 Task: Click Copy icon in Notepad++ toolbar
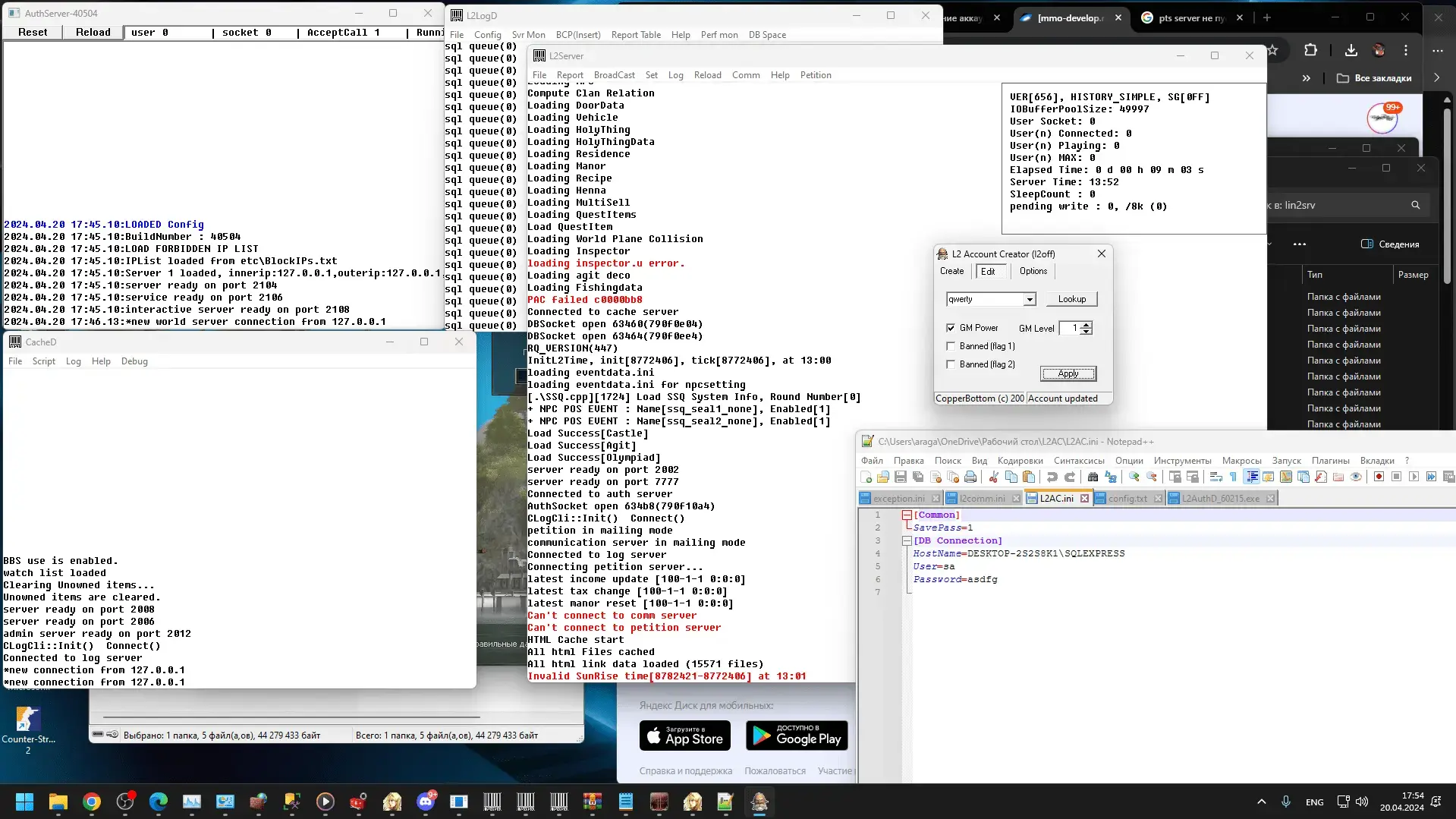point(1011,477)
